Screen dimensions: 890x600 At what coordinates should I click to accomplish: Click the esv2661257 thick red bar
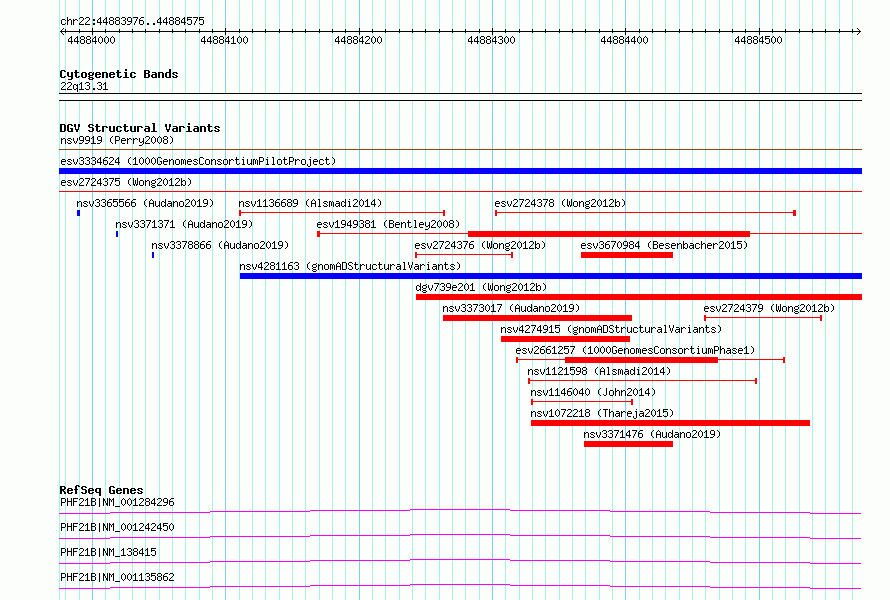[641, 360]
